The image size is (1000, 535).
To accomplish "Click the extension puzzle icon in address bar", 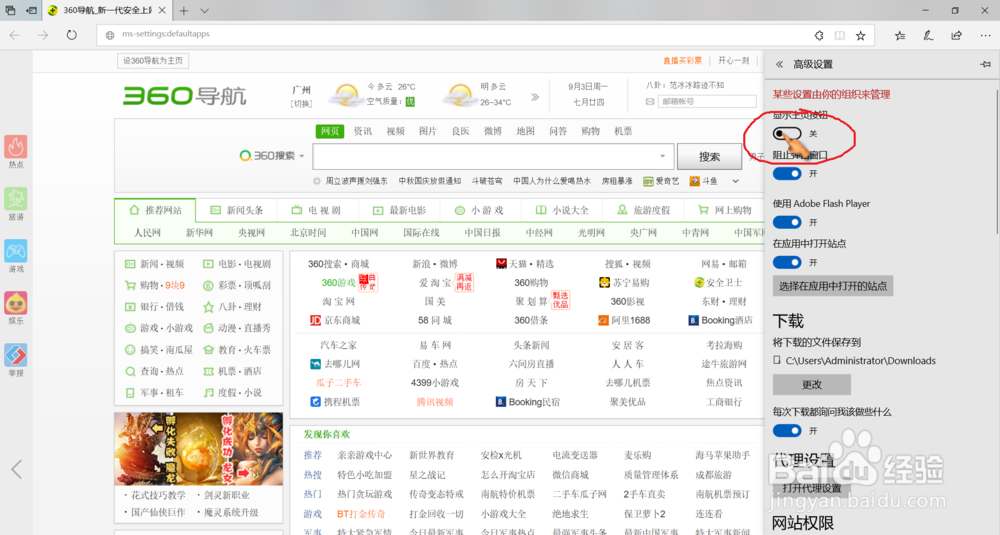I will point(819,36).
